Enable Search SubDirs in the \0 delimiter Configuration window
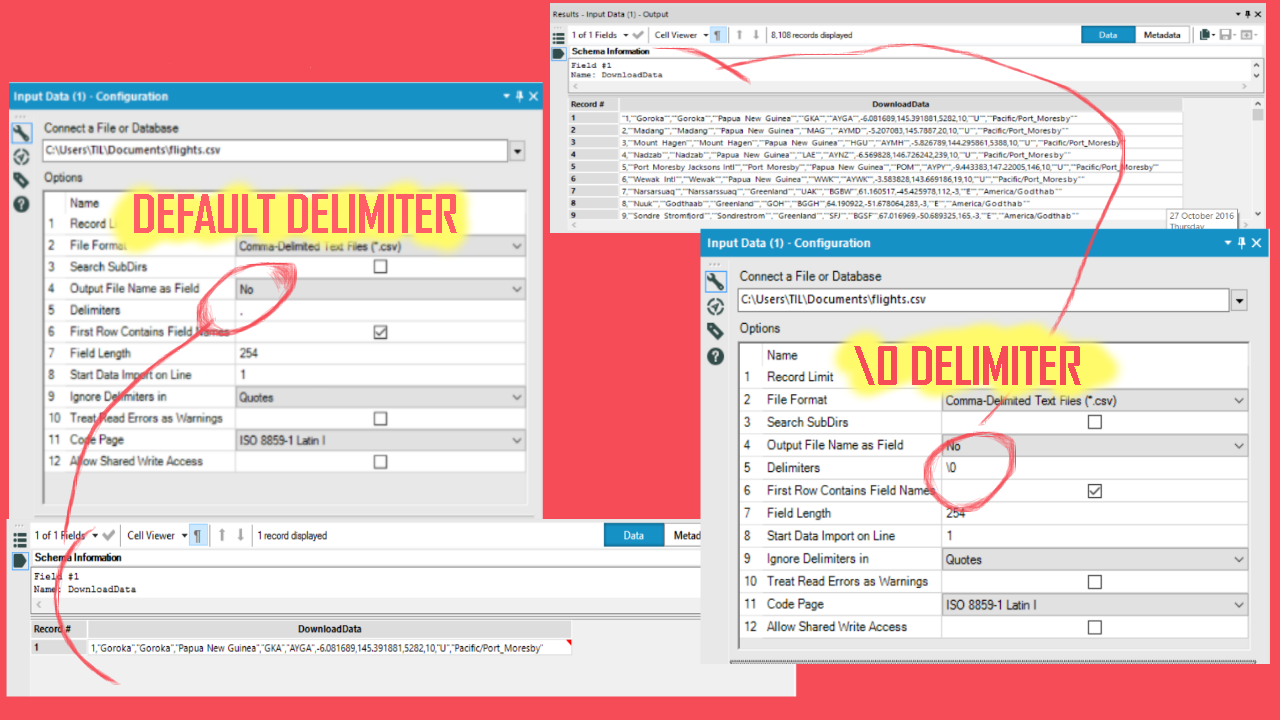1280x720 pixels. tap(1094, 422)
